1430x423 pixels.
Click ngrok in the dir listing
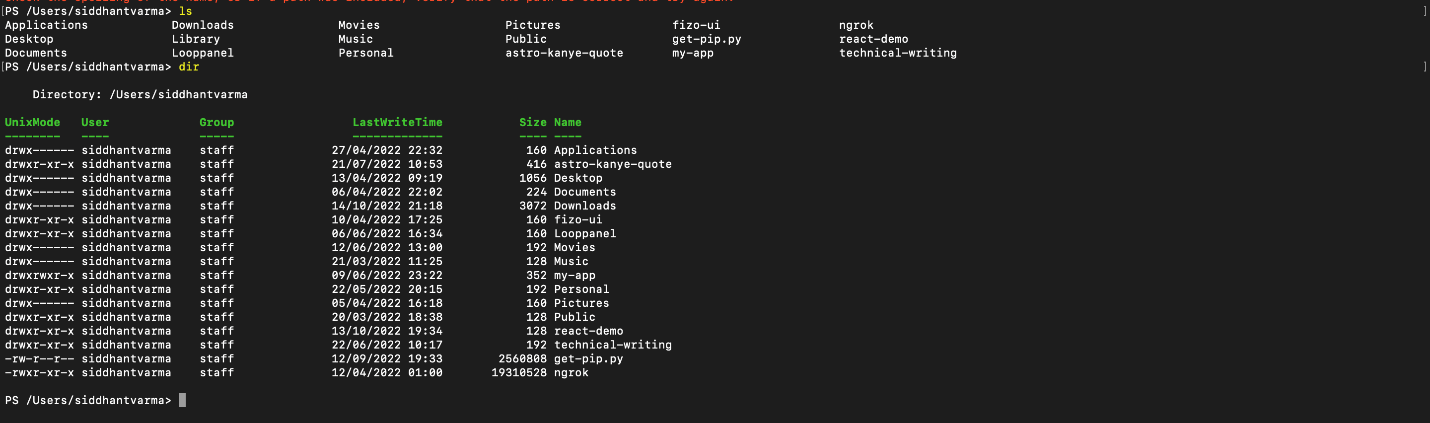click(571, 372)
